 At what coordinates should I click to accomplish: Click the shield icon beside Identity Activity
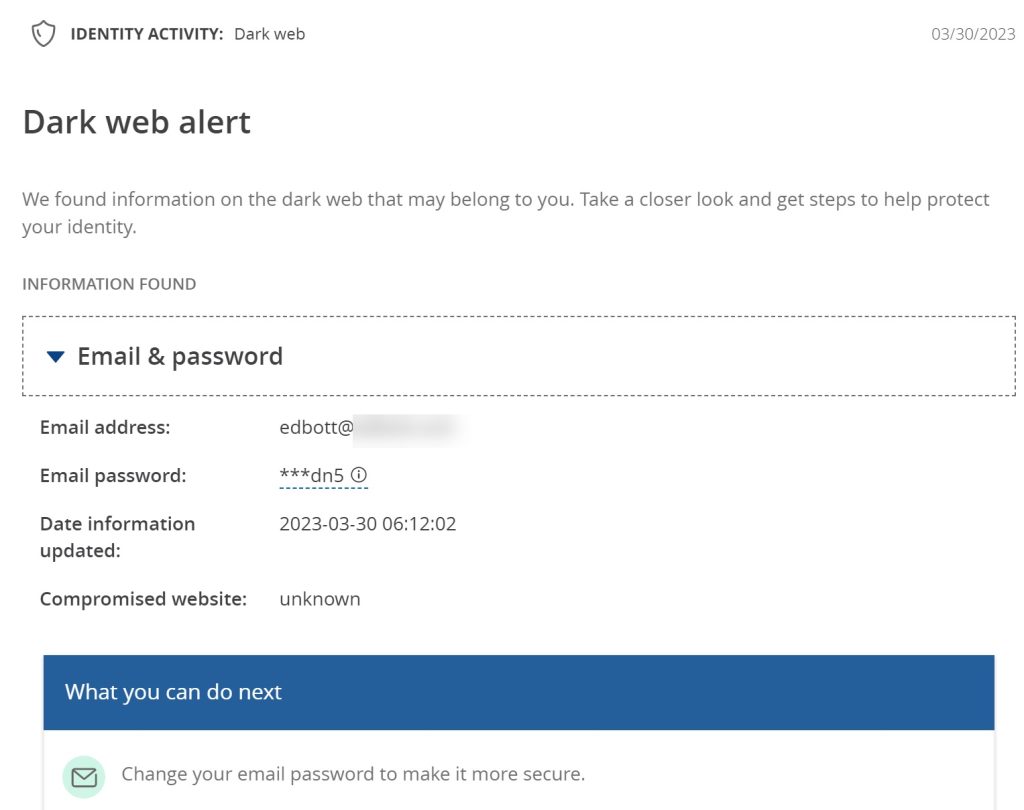pos(42,35)
